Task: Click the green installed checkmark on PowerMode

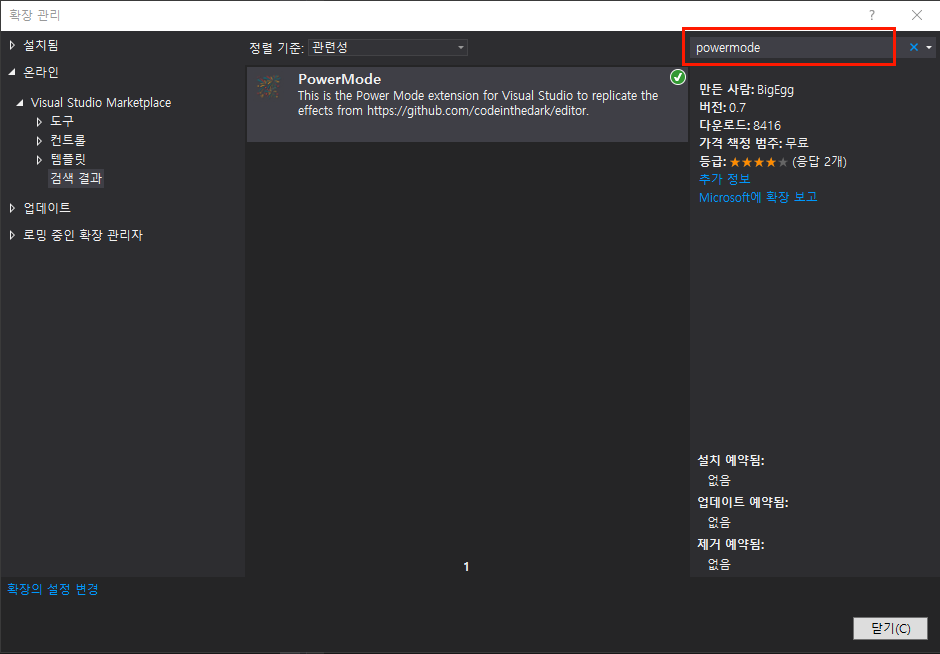Action: coord(677,77)
